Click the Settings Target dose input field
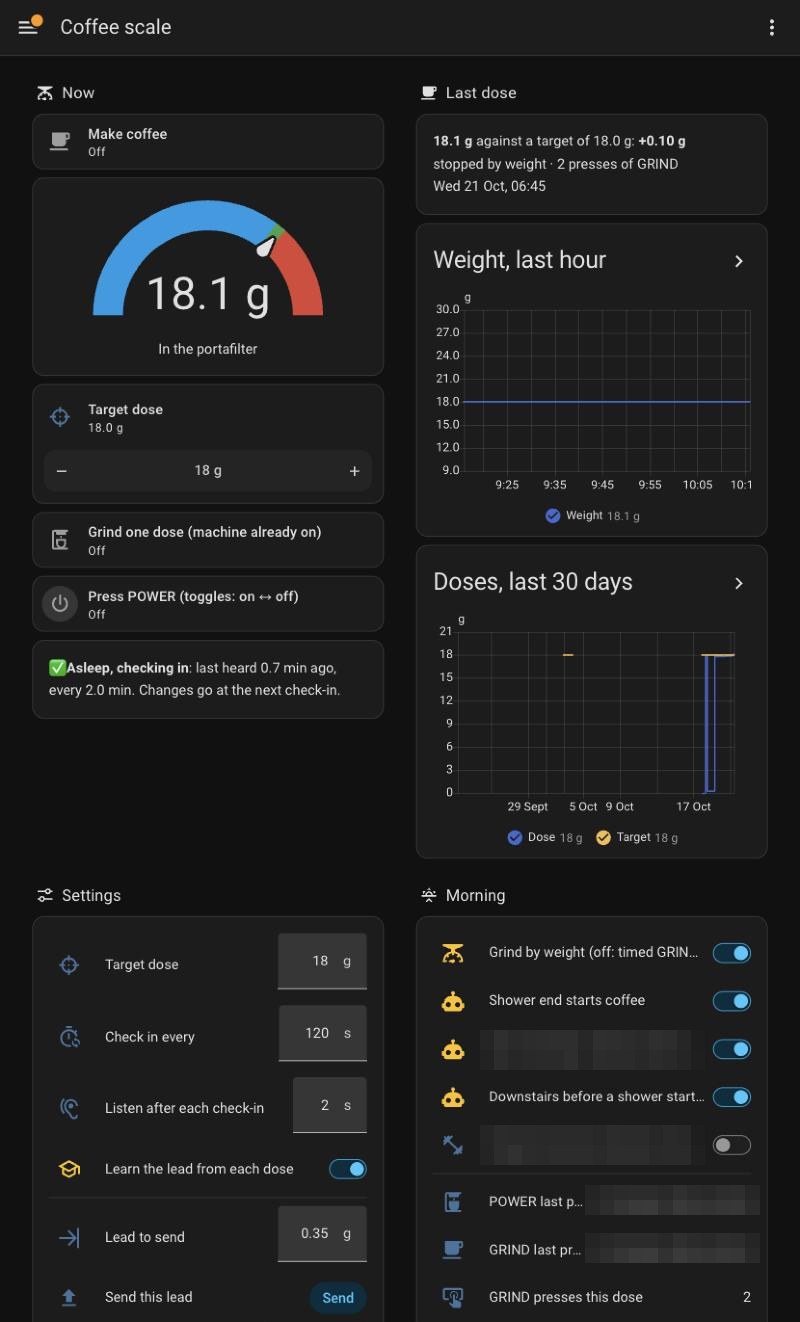Image resolution: width=800 pixels, height=1322 pixels. pos(322,961)
